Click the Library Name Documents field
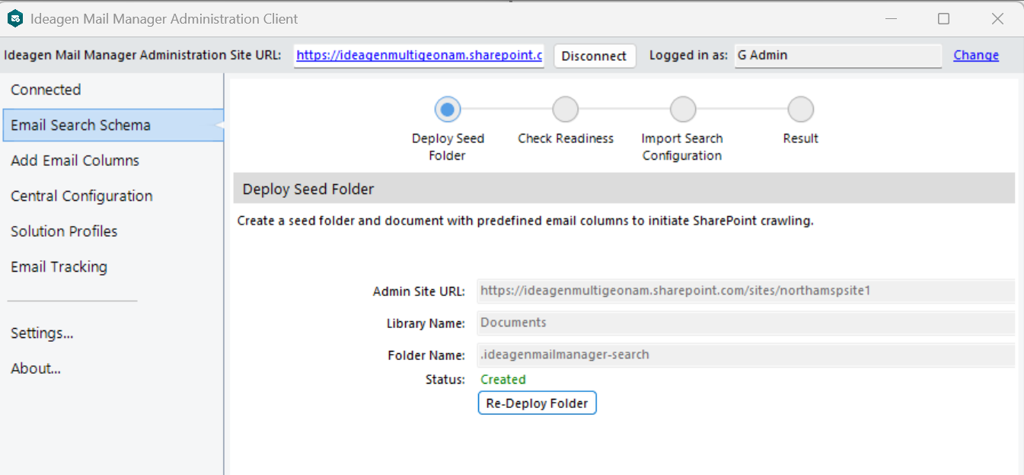 [x=746, y=322]
